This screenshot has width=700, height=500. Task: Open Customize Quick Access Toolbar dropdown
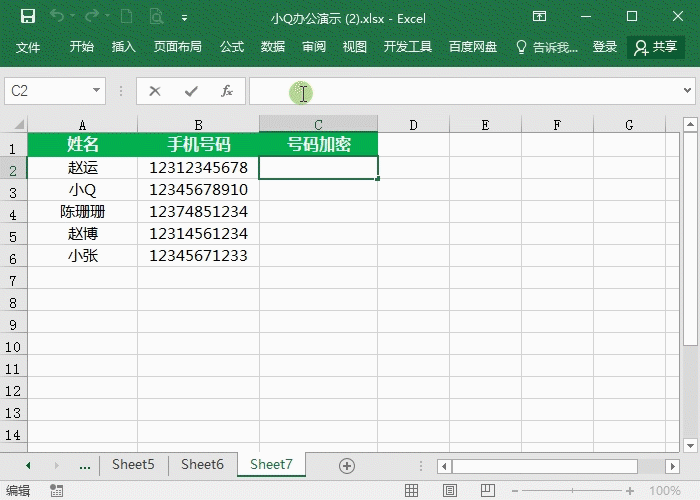click(184, 18)
